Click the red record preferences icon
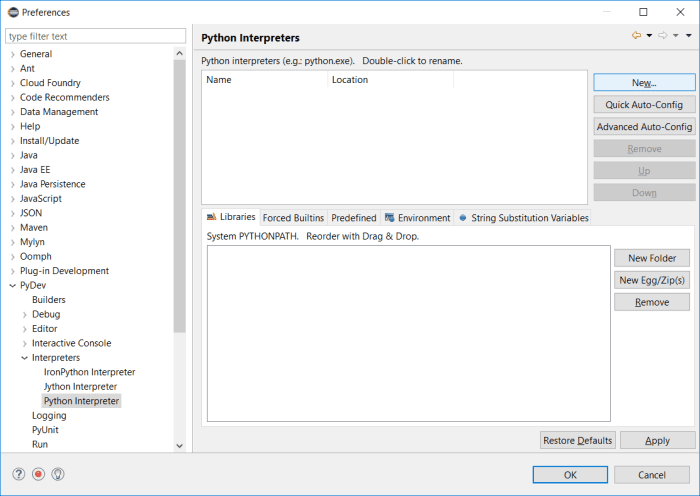The image size is (700, 496). click(38, 474)
